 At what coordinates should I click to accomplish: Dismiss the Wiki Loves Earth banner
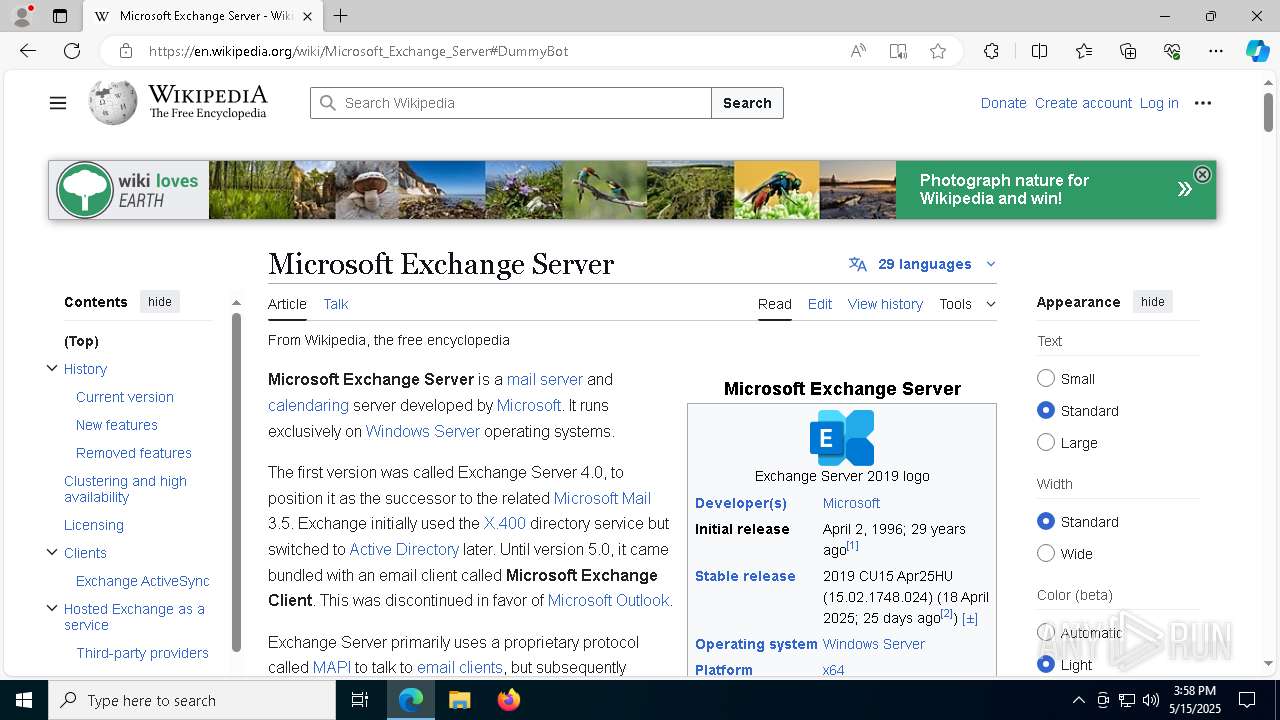coord(1202,174)
